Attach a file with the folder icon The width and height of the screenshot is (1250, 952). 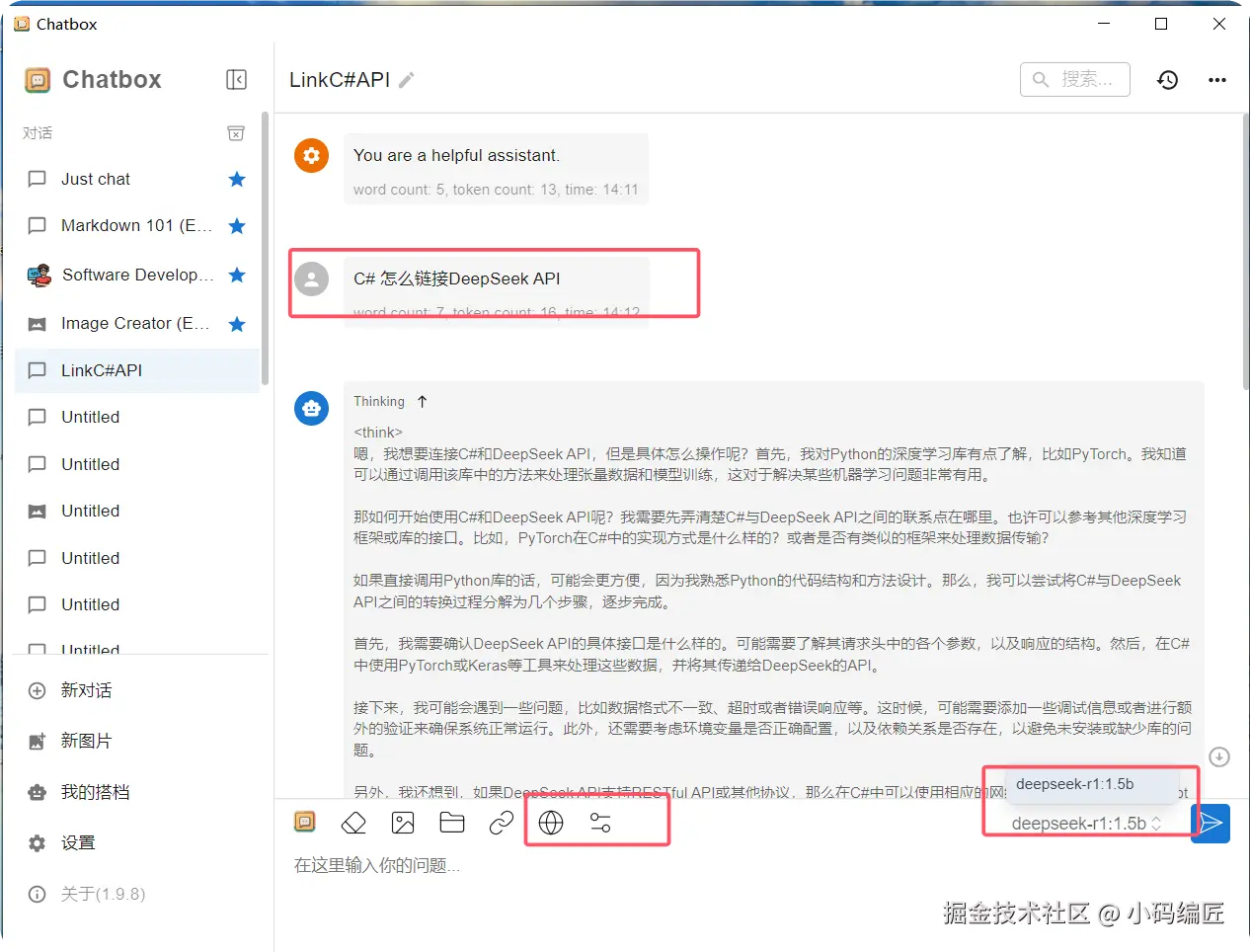tap(452, 823)
